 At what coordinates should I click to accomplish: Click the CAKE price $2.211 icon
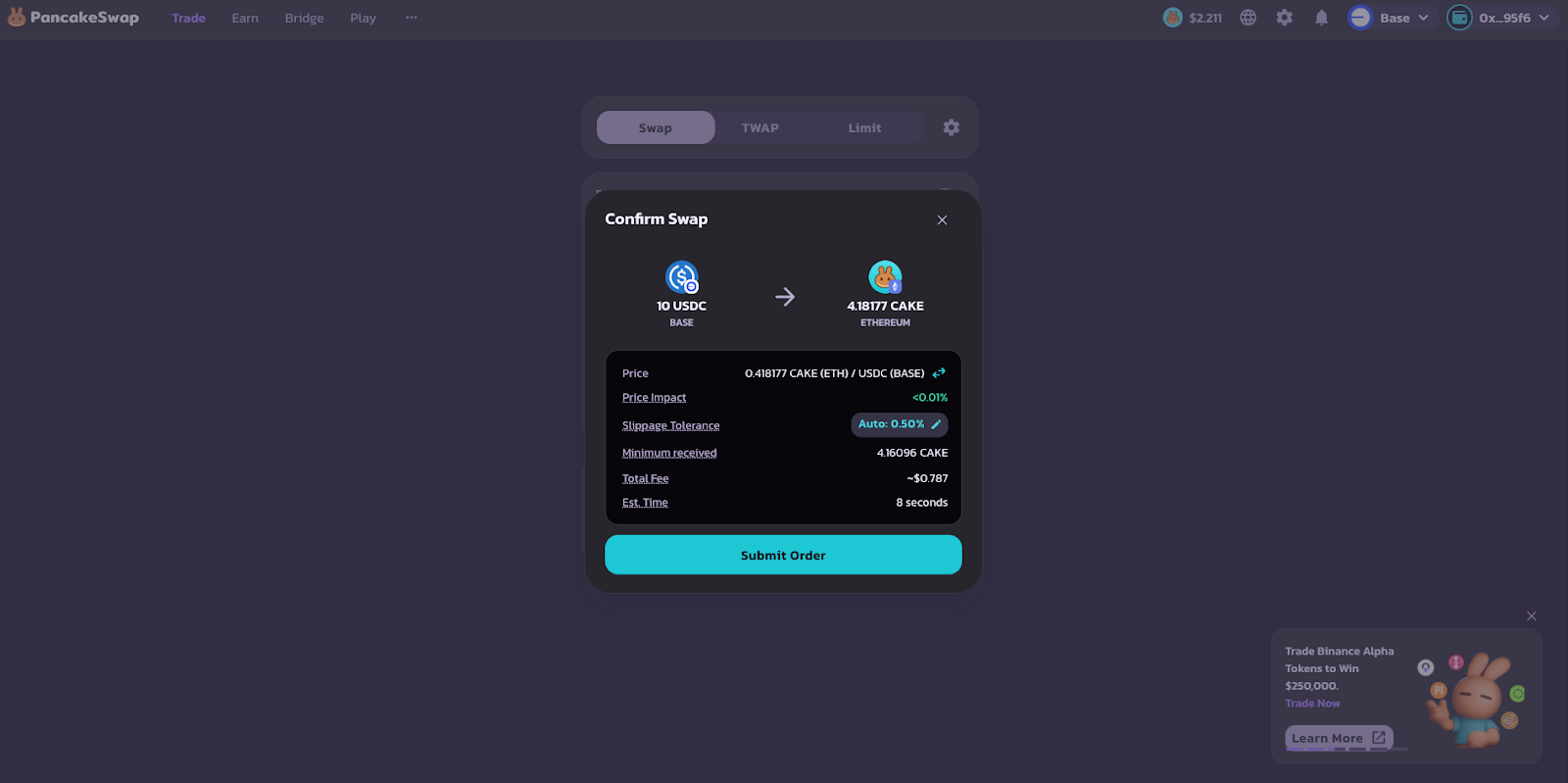(x=1173, y=18)
